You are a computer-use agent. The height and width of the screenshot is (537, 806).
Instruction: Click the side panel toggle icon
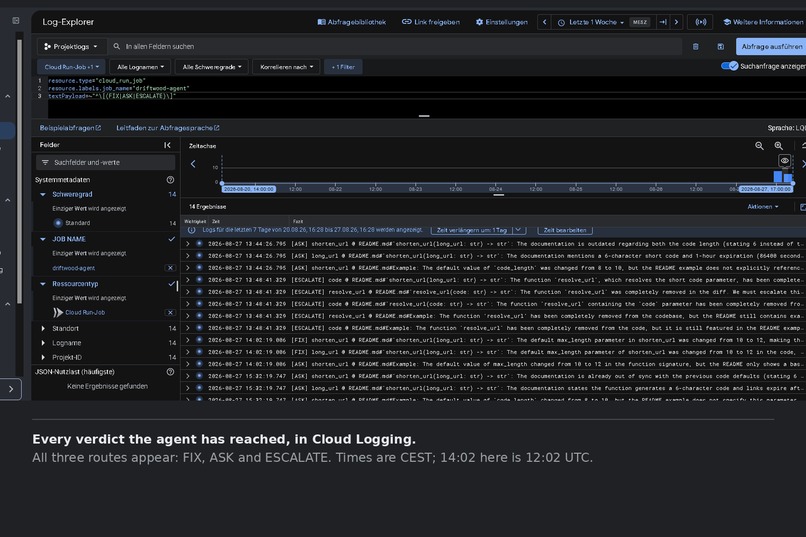coord(16,21)
